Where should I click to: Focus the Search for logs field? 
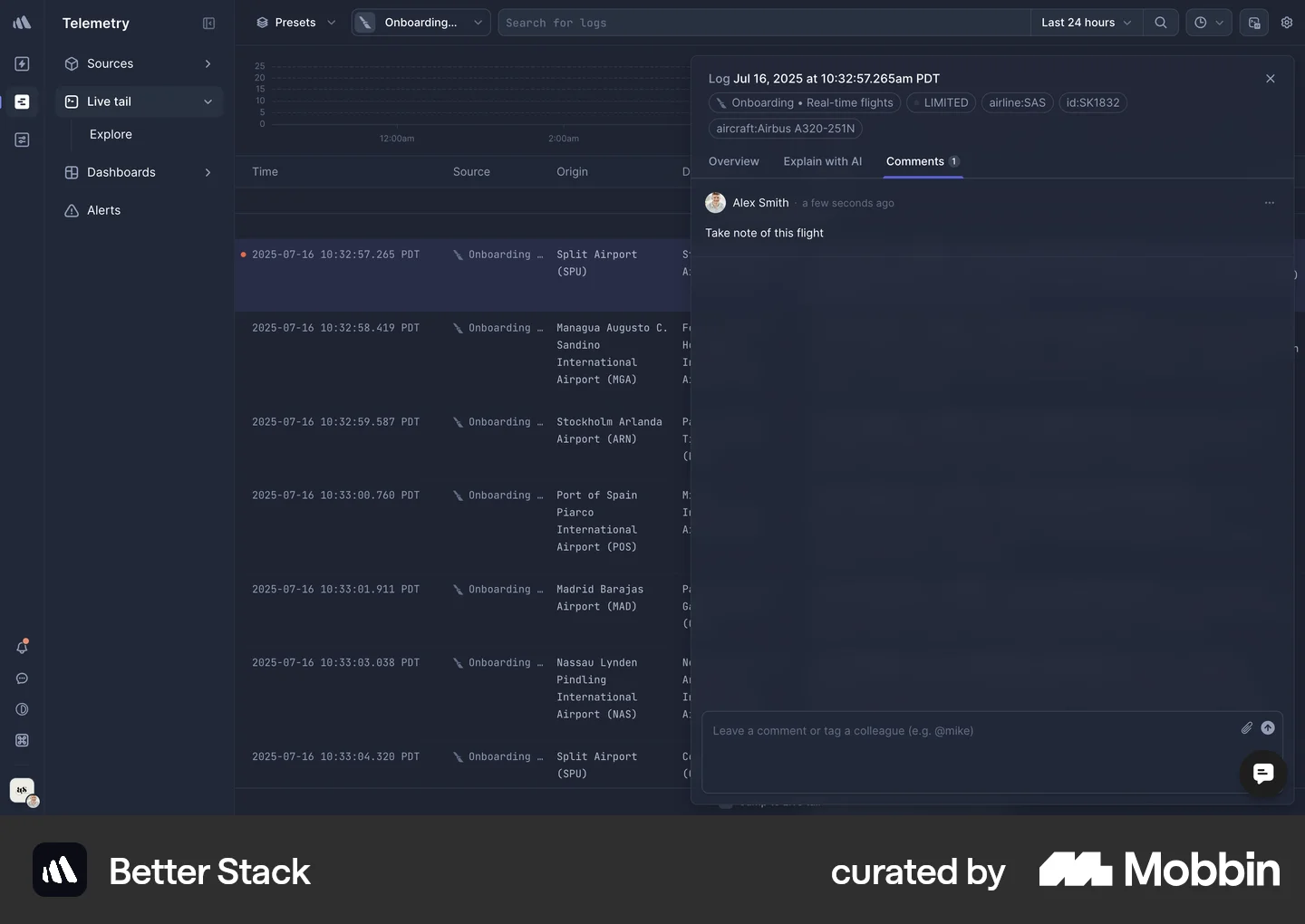pyautogui.click(x=764, y=23)
